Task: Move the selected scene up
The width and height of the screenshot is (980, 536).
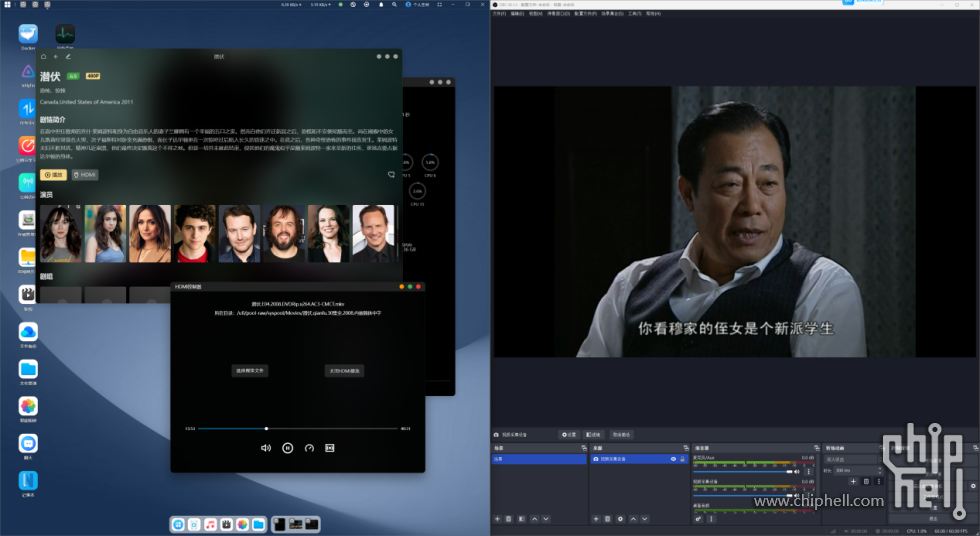Action: 534,519
